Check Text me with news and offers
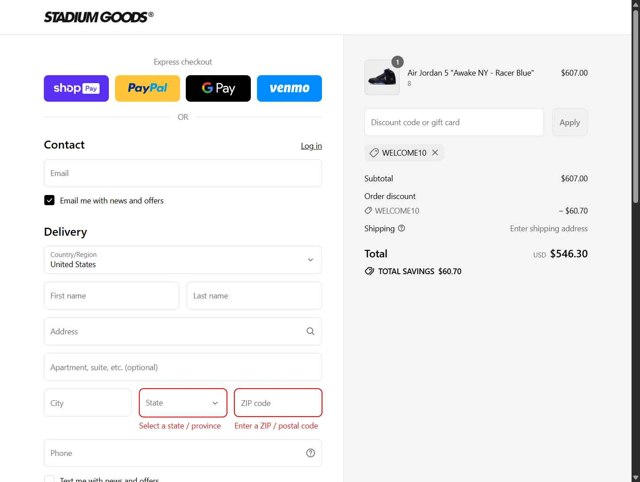 point(49,480)
